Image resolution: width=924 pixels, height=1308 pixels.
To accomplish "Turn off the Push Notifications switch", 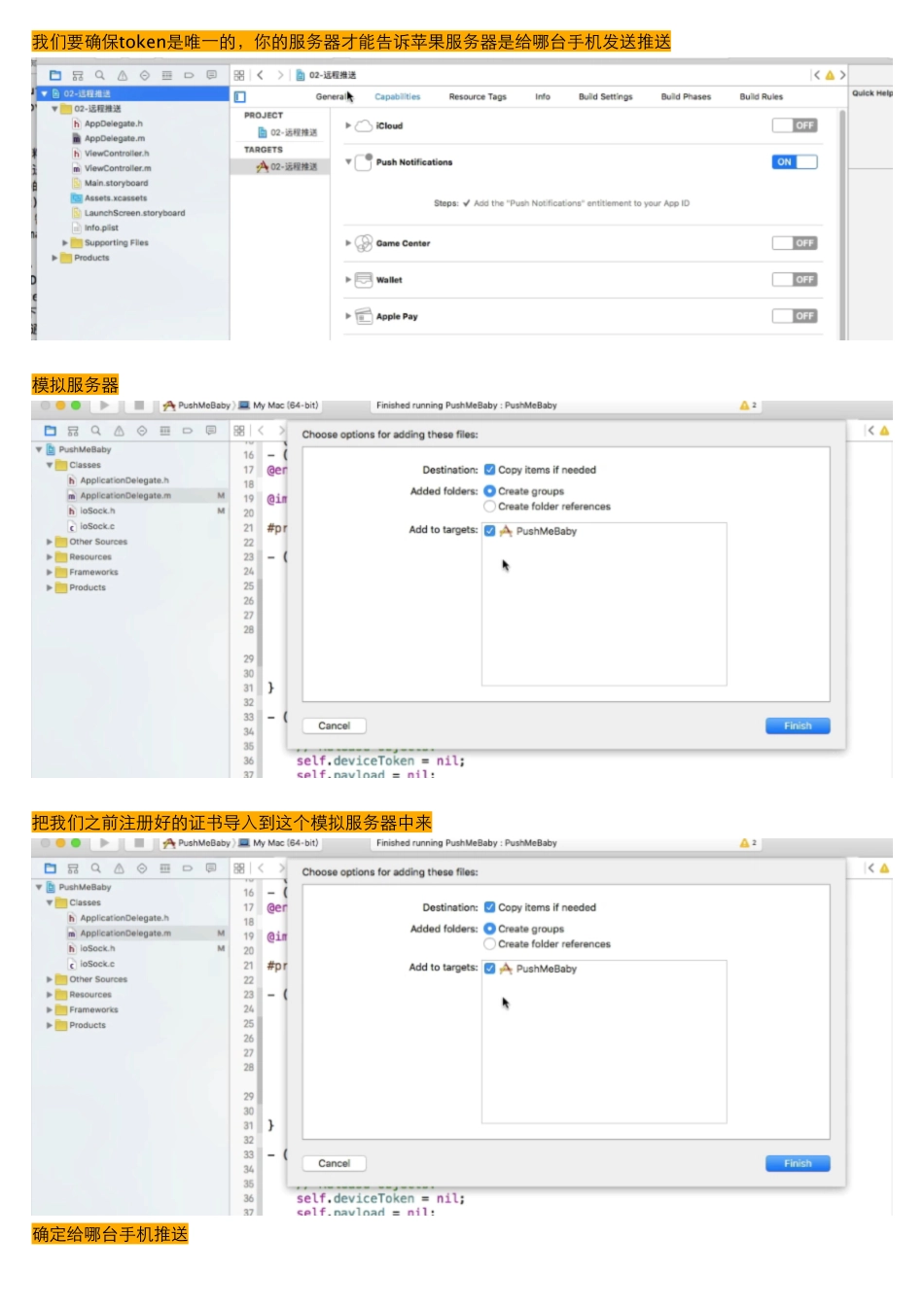I will click(794, 162).
